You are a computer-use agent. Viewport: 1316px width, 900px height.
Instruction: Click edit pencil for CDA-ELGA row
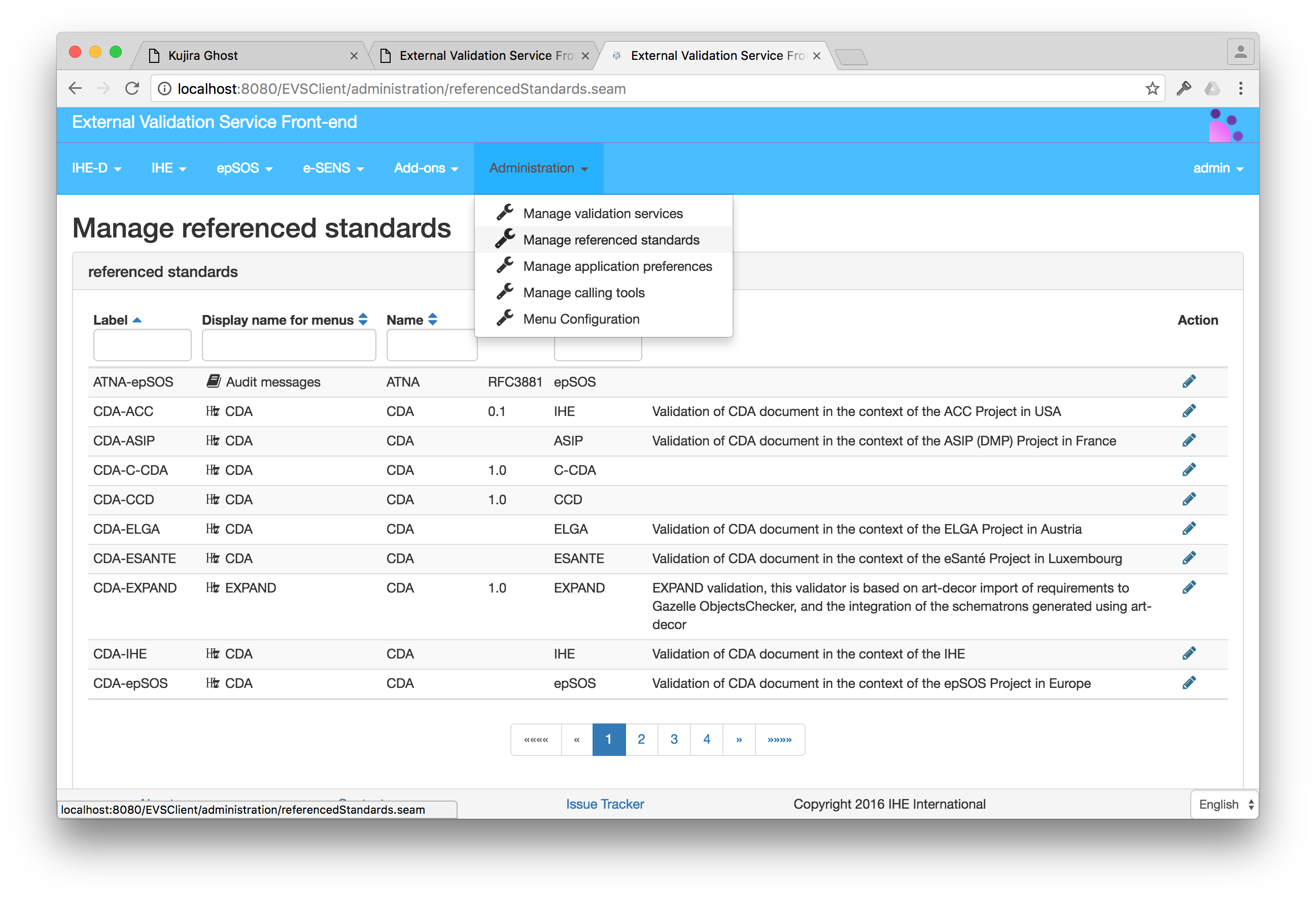1189,529
